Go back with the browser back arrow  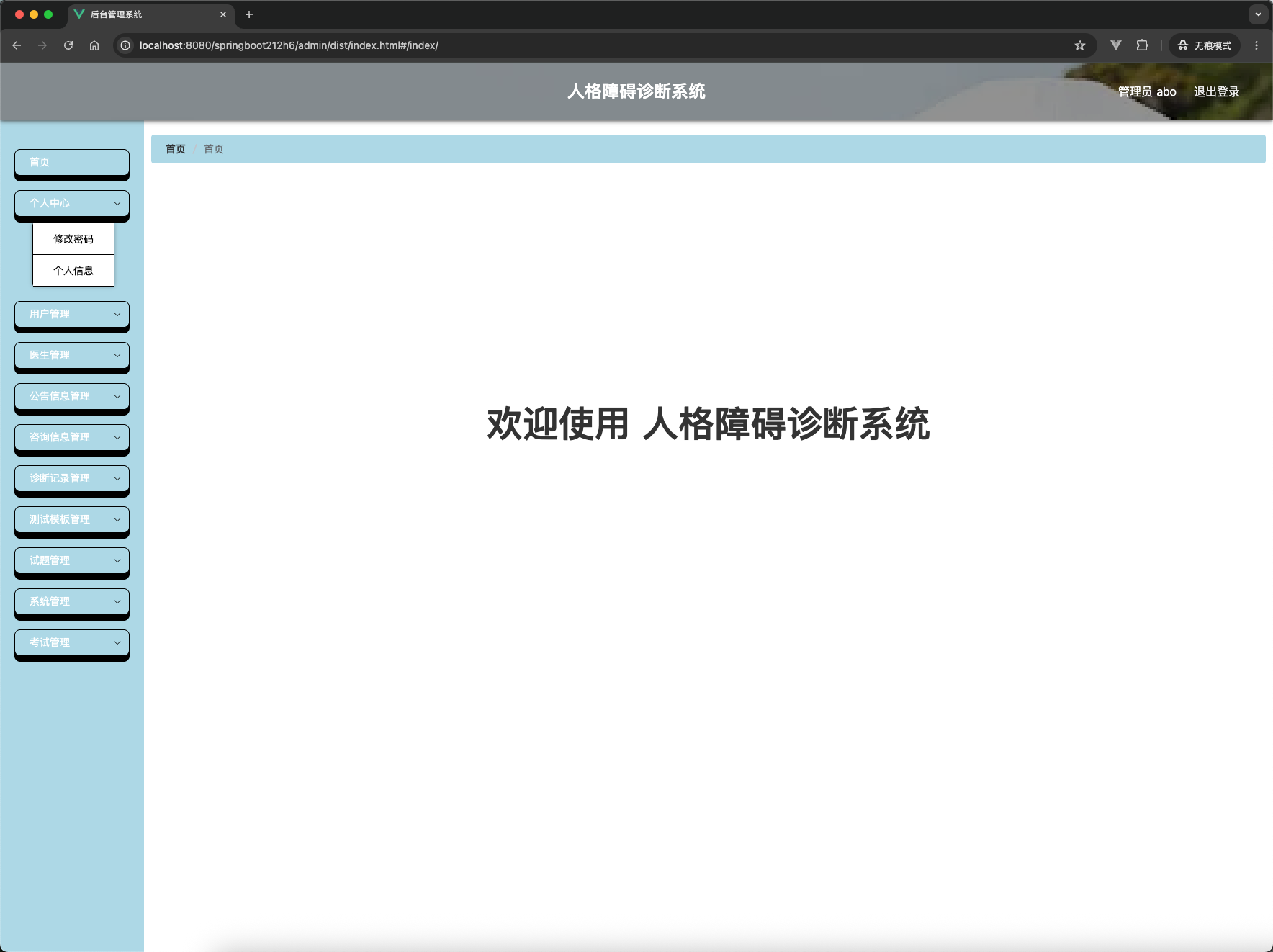click(17, 45)
